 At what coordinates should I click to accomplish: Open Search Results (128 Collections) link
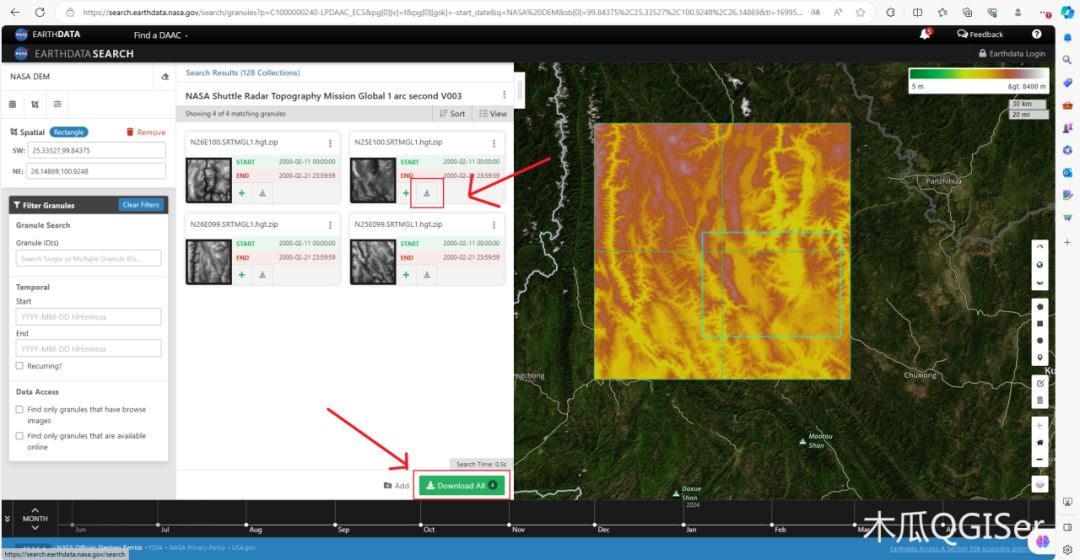[242, 72]
